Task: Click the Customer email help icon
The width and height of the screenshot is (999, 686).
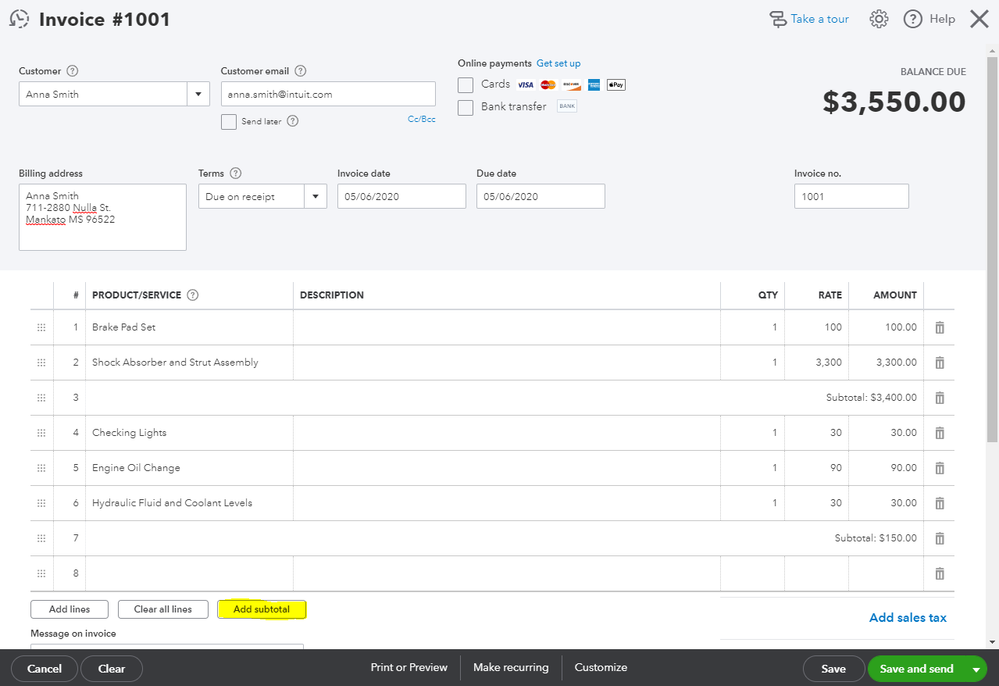Action: [x=300, y=71]
